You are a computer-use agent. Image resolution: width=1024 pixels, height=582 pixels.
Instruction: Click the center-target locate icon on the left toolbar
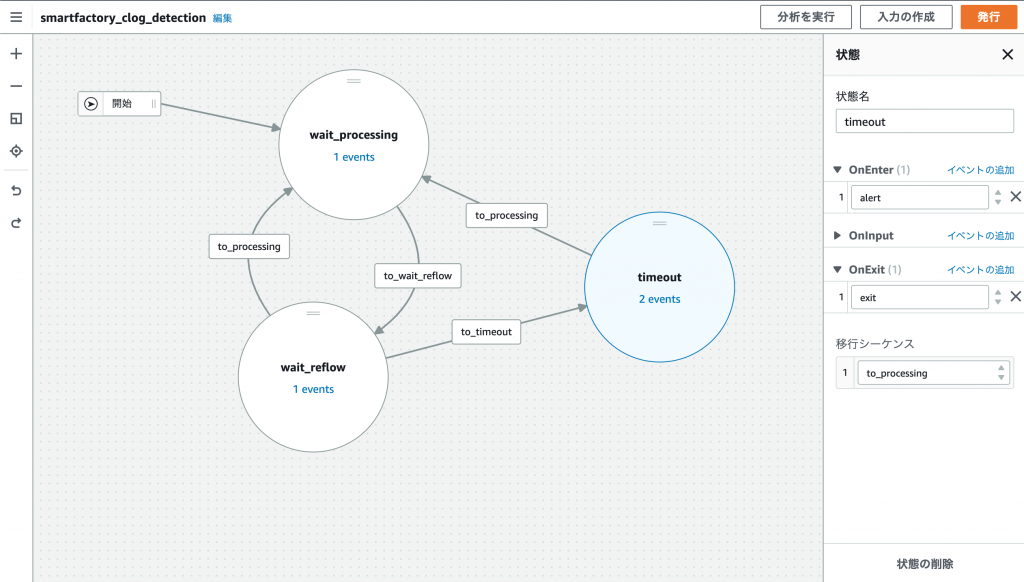click(15, 151)
